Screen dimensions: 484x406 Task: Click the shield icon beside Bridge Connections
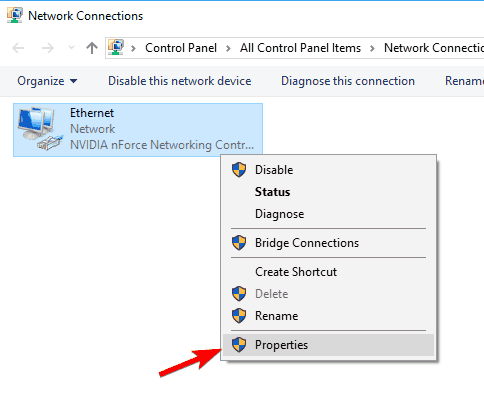pos(239,243)
